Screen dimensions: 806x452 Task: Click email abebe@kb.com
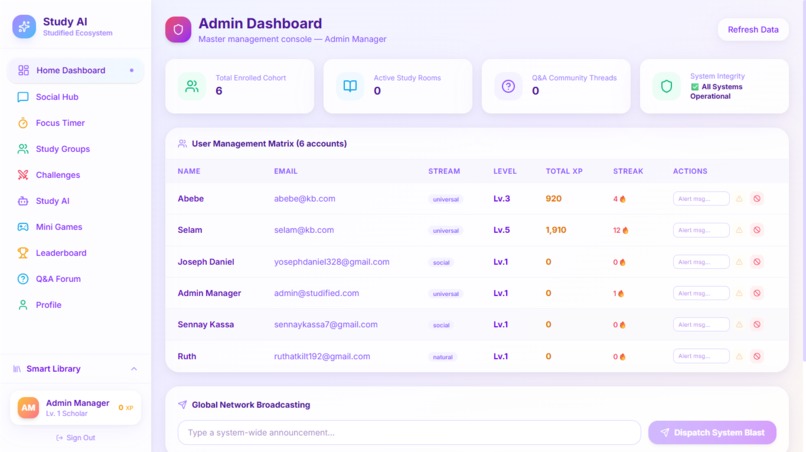click(304, 198)
